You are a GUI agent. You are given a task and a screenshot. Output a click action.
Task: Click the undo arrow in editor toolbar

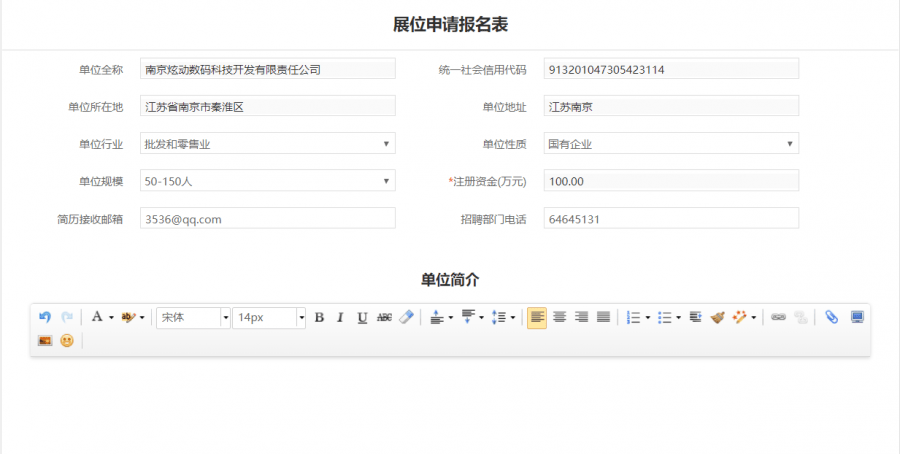pos(45,317)
